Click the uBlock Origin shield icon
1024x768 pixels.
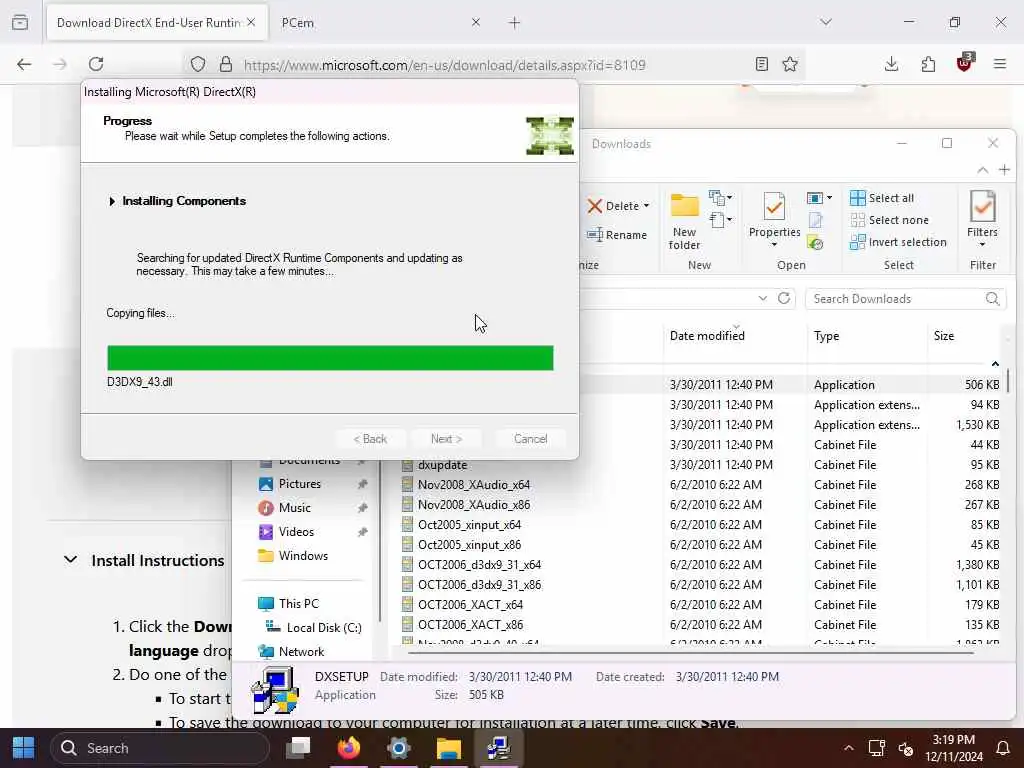pos(965,63)
